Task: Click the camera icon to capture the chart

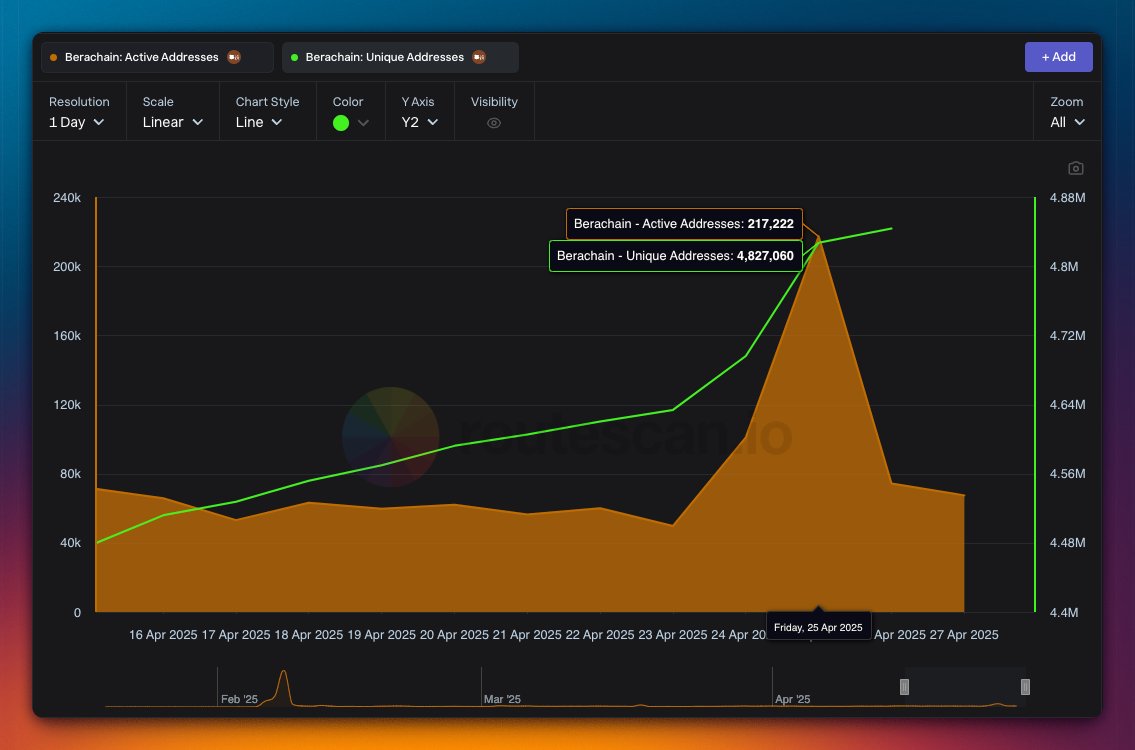Action: (x=1075, y=168)
